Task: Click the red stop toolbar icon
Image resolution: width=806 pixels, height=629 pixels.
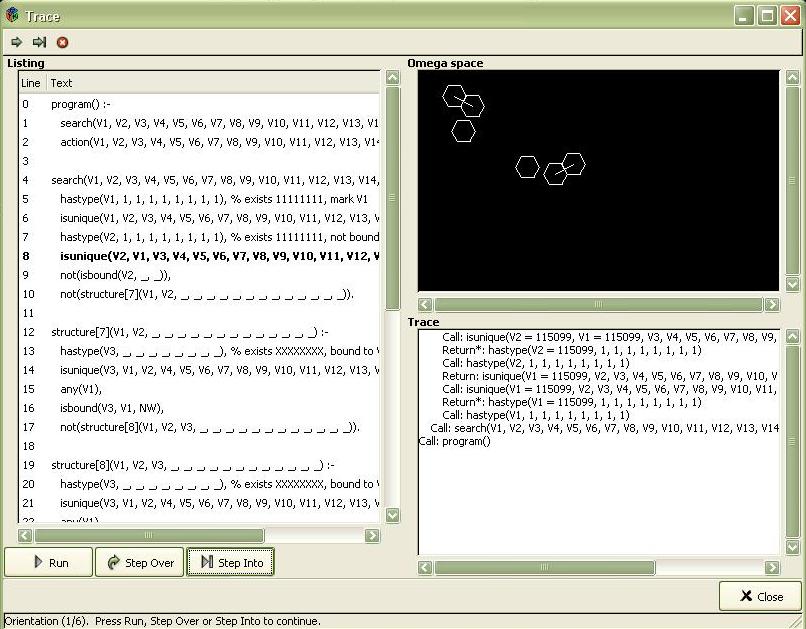Action: point(62,42)
